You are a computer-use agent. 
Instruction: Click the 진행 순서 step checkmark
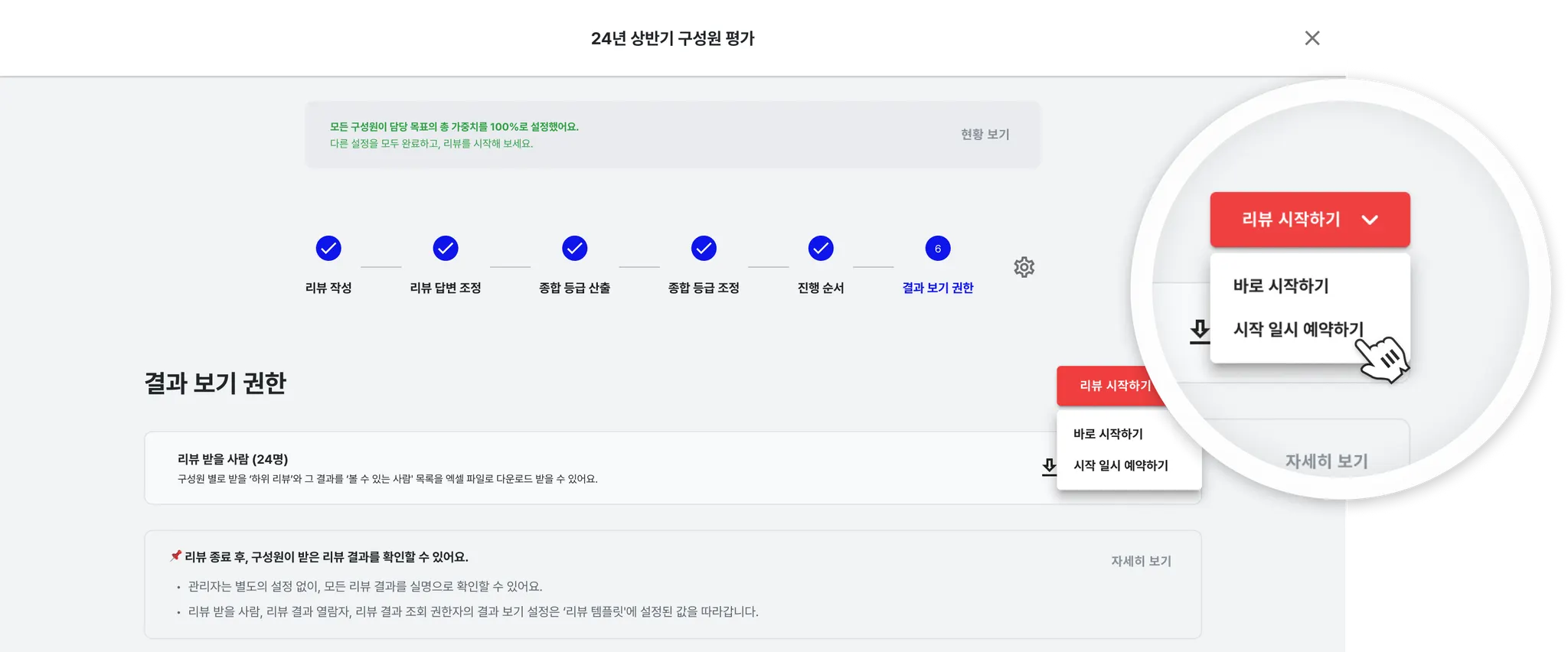821,249
